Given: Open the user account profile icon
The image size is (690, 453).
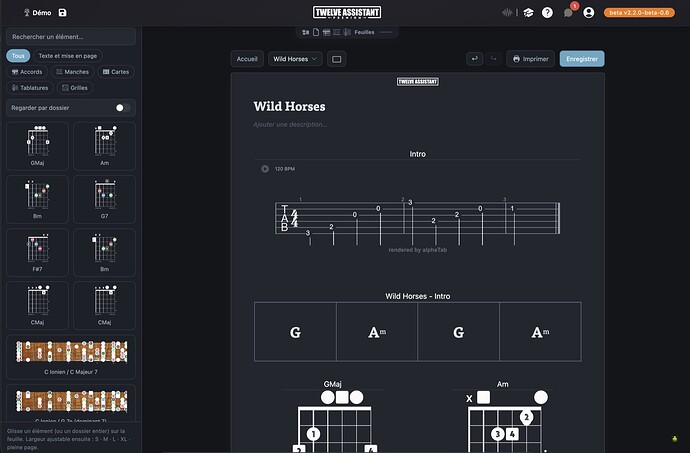Looking at the screenshot, I should point(588,13).
